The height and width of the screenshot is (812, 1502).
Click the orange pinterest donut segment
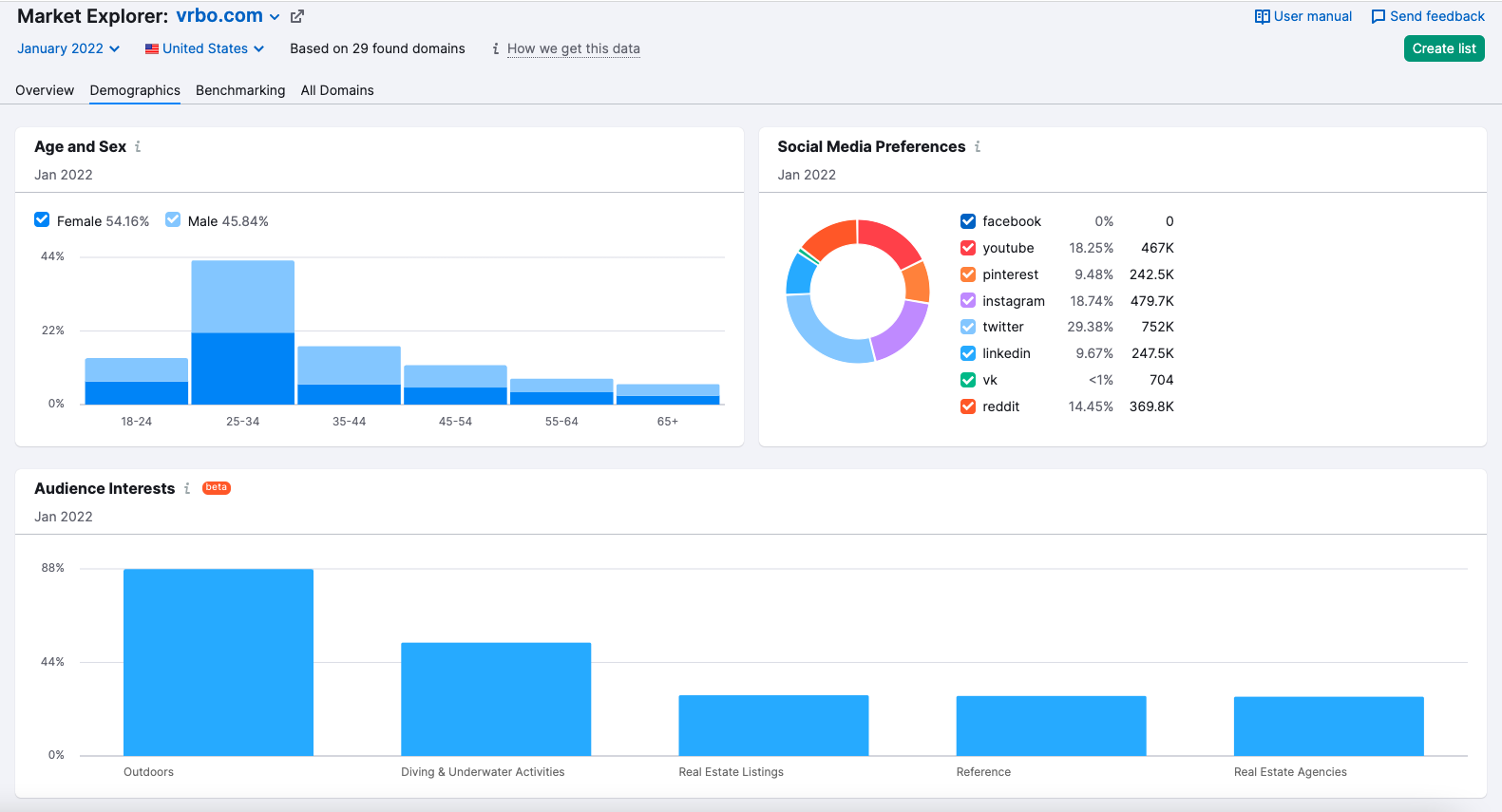tap(917, 282)
